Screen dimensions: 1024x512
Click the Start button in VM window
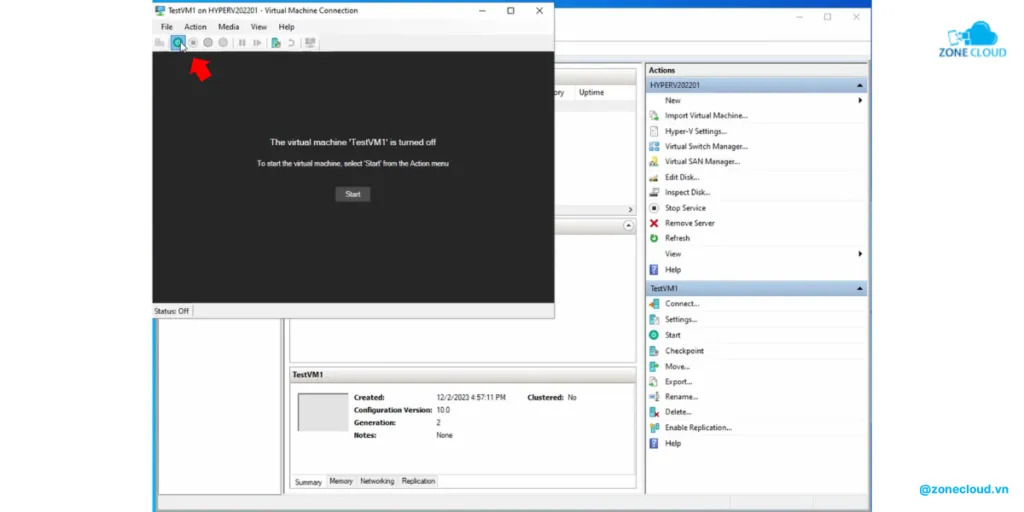353,194
